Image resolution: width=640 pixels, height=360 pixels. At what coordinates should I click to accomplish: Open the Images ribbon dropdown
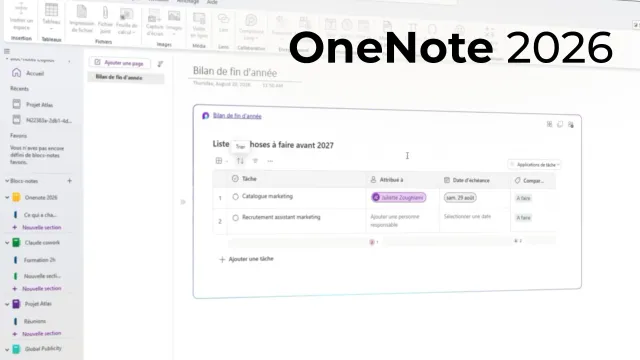tap(174, 22)
